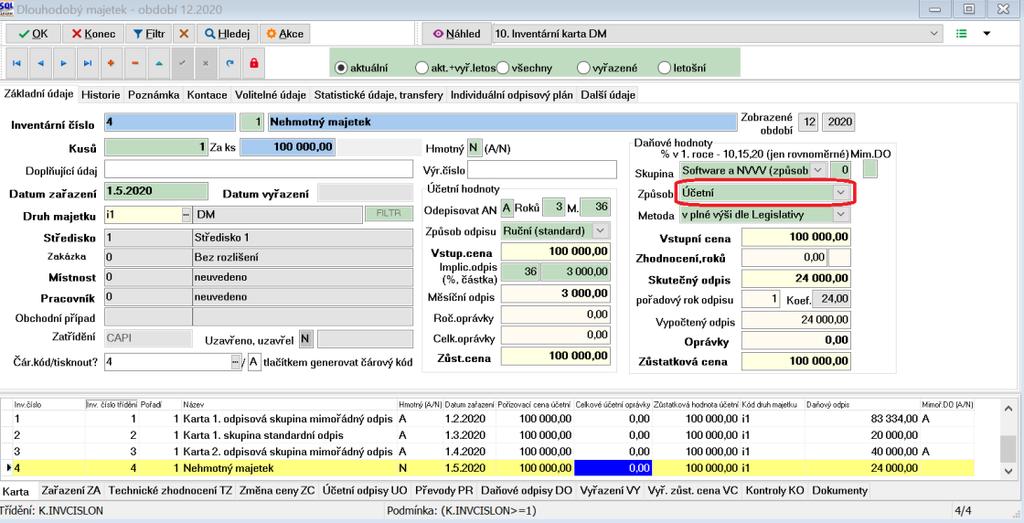Jump to last record in navigator
1024x523 pixels.
[88, 63]
